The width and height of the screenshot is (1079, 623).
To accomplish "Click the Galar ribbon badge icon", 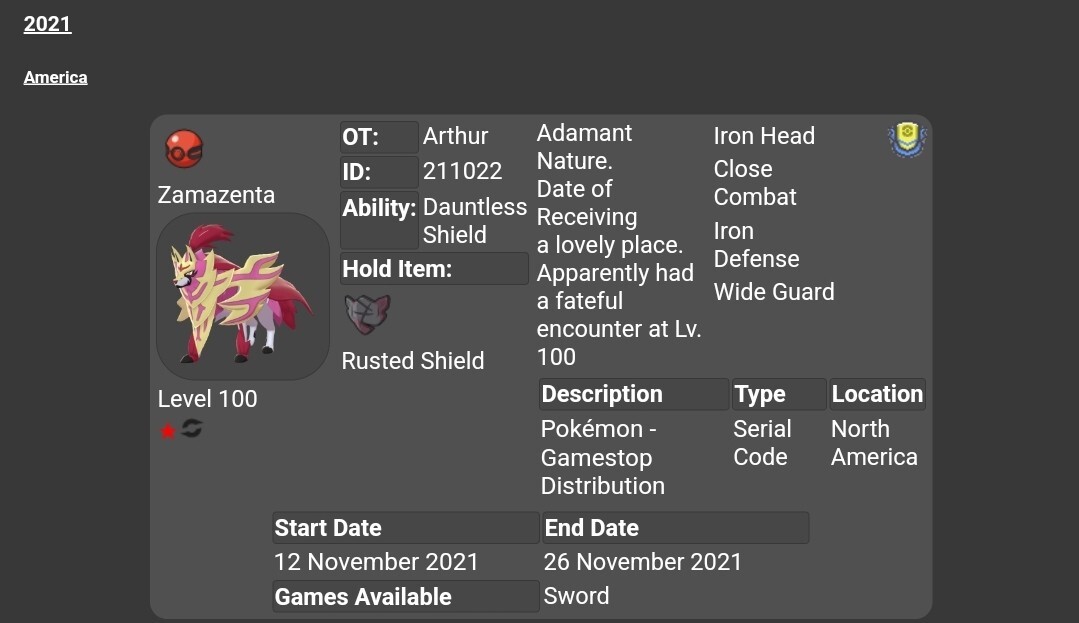I will click(907, 140).
